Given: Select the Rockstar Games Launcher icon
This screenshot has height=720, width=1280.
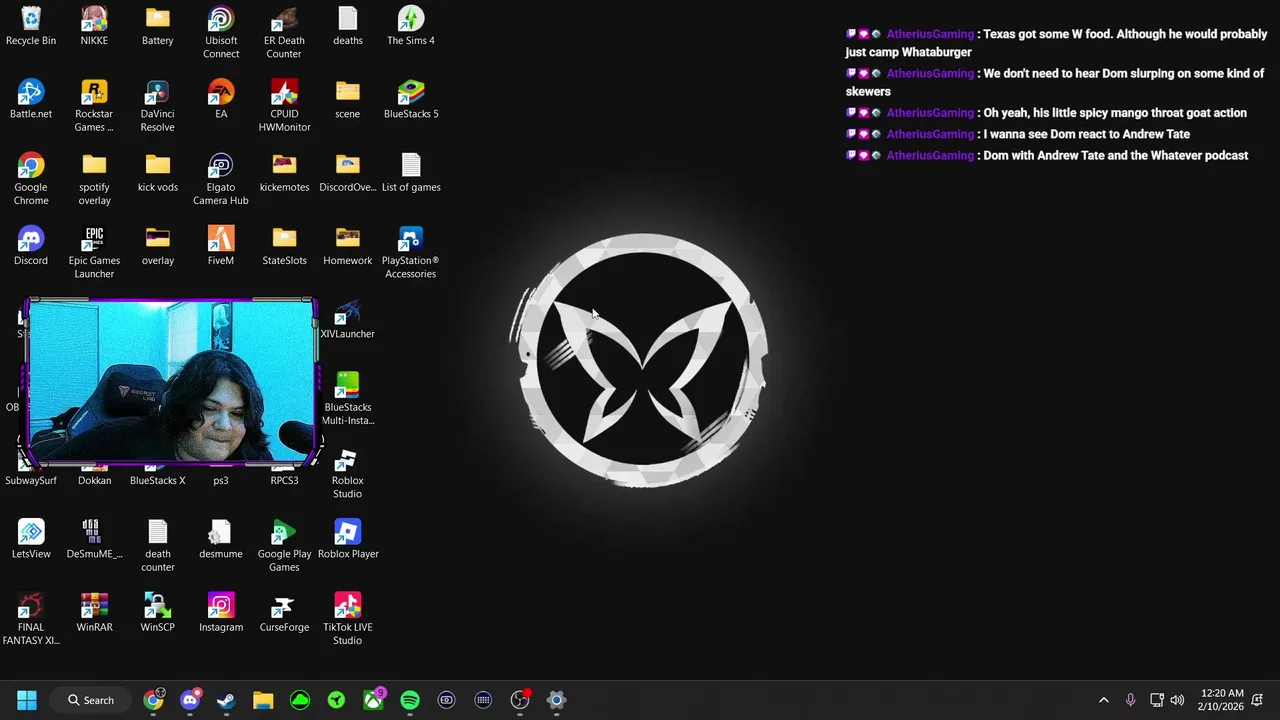Looking at the screenshot, I should [94, 105].
